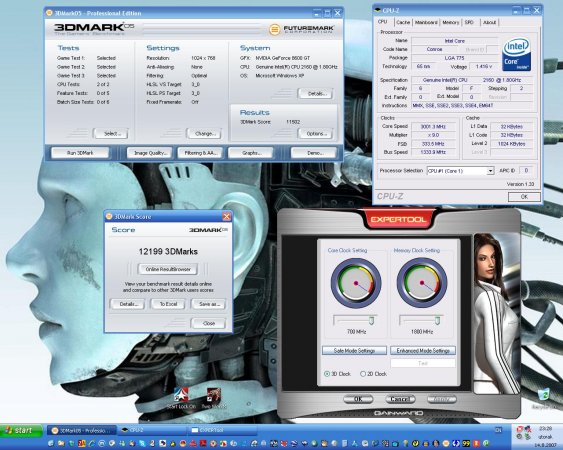The height and width of the screenshot is (450, 563).
Task: Switch to the CPU-Z taskbar button
Action: [152, 430]
